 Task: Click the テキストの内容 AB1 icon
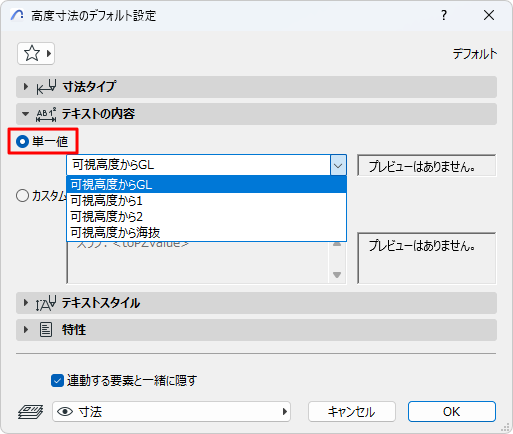46,114
